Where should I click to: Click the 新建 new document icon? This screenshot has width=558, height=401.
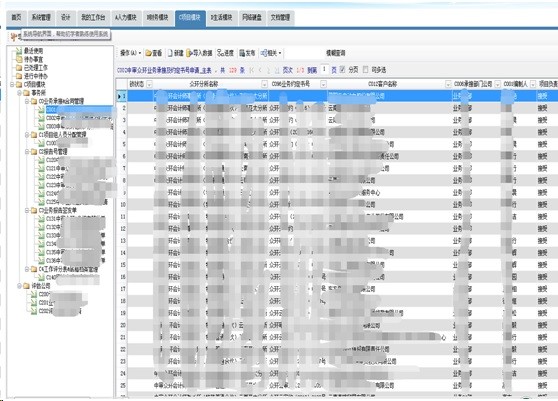pos(170,53)
